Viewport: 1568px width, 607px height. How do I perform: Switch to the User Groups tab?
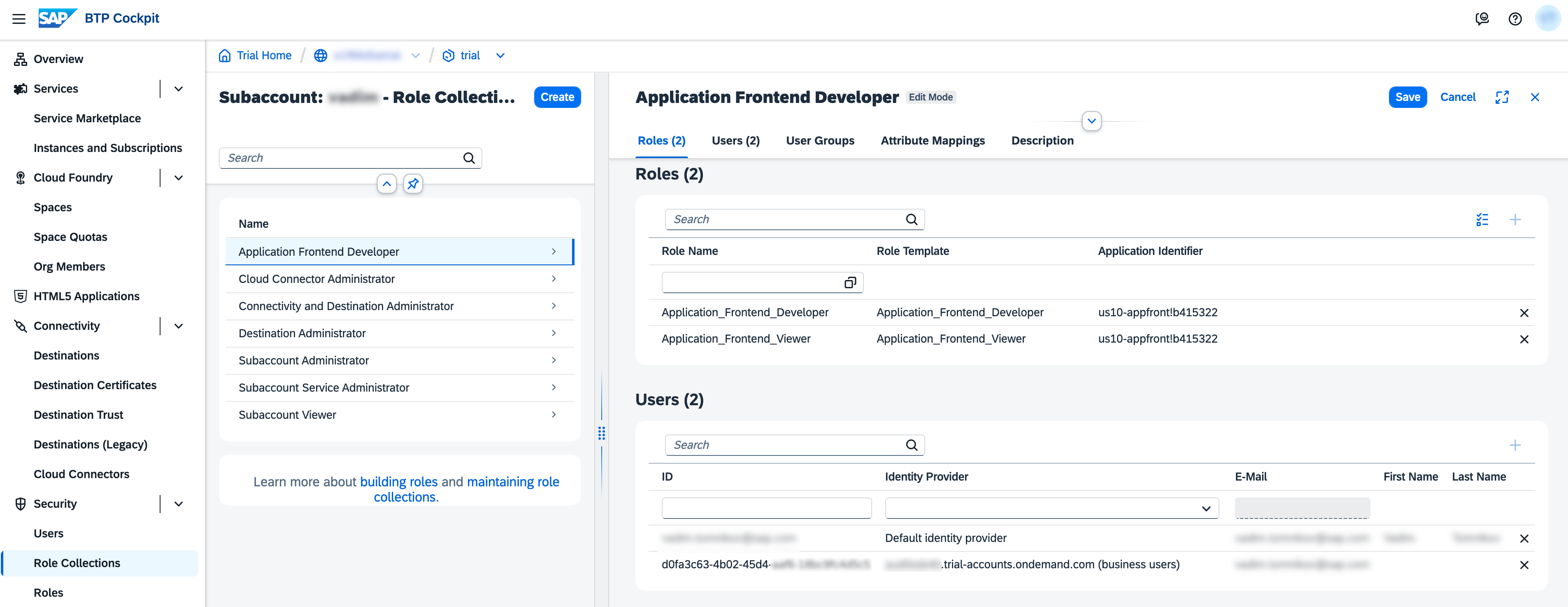point(819,141)
